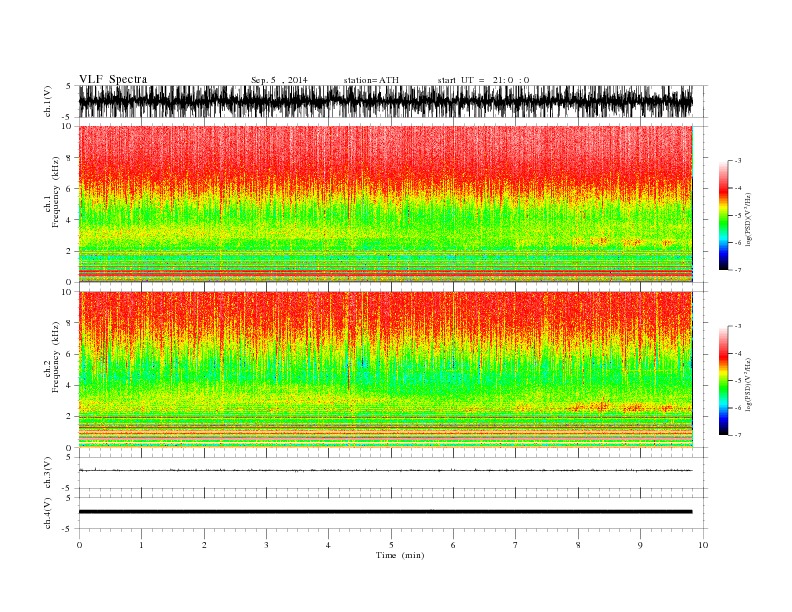The width and height of the screenshot is (792, 612).
Task: Click the lower color scale bar for ch.2
Action: pos(723,380)
